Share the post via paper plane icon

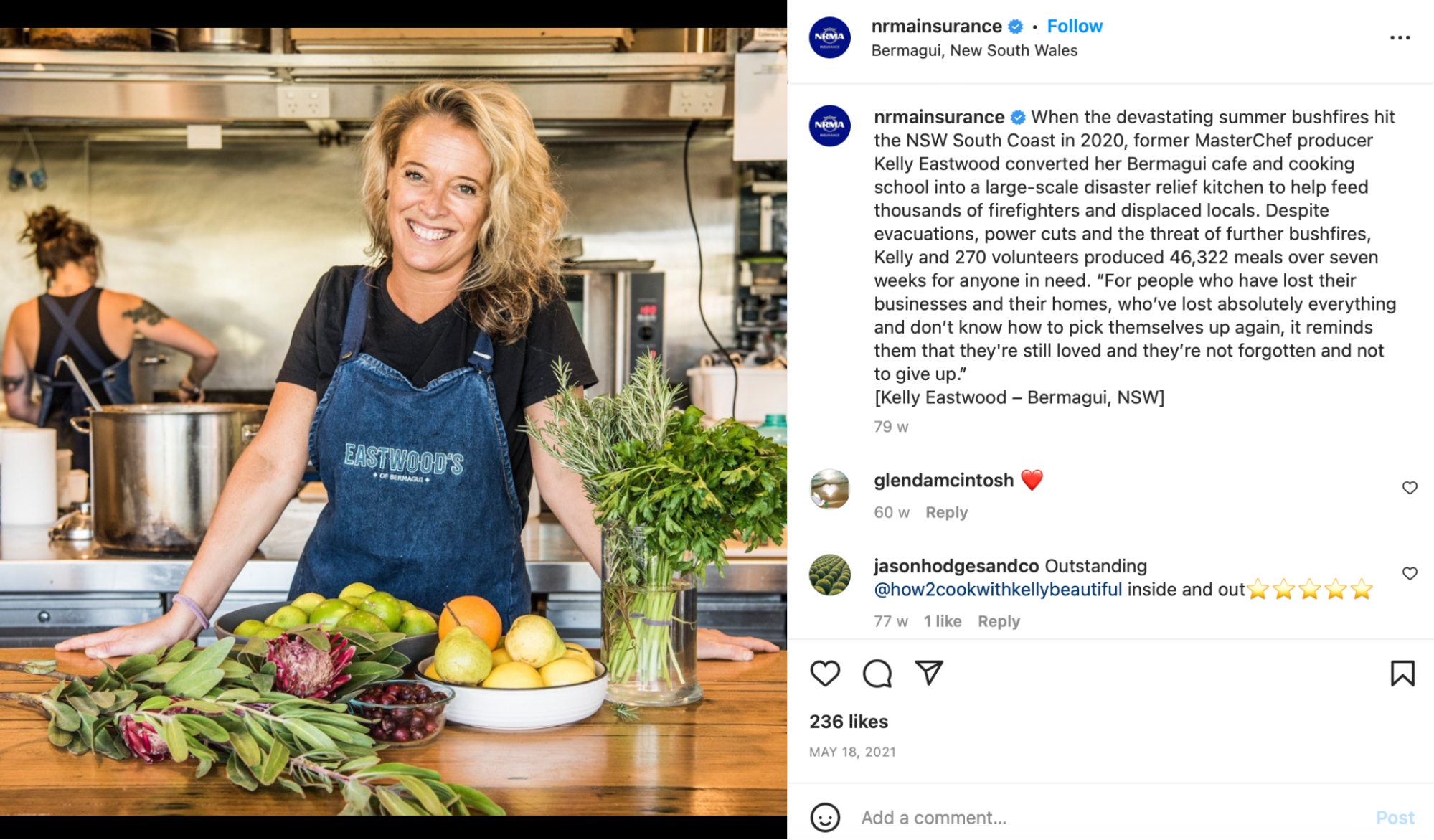[x=929, y=673]
